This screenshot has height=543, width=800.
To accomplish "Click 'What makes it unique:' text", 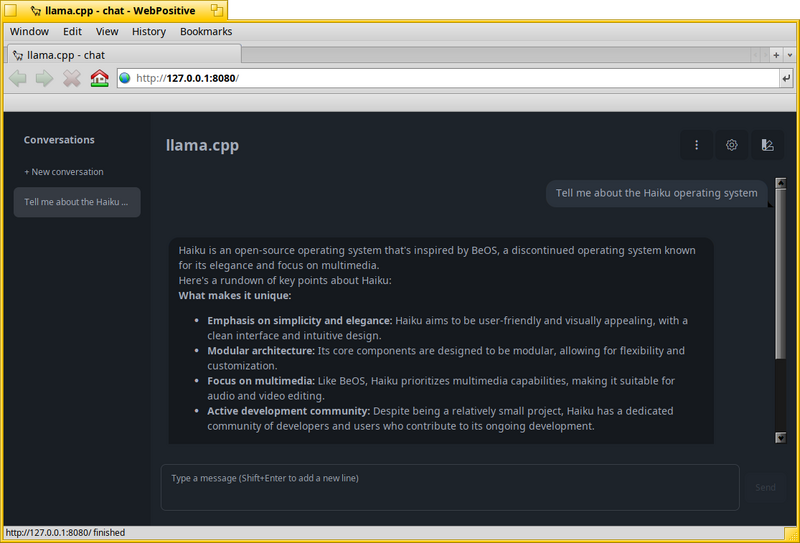I will (x=235, y=295).
